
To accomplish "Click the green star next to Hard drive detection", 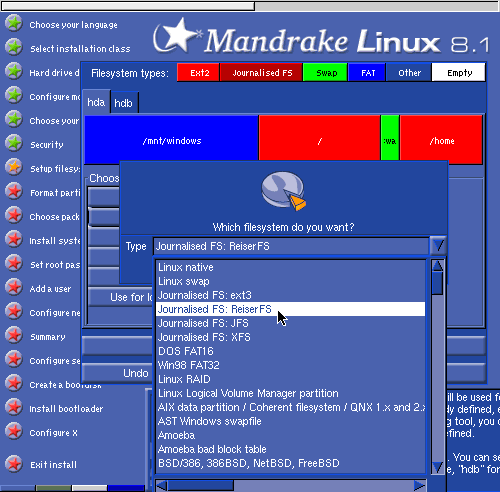I will [14, 71].
